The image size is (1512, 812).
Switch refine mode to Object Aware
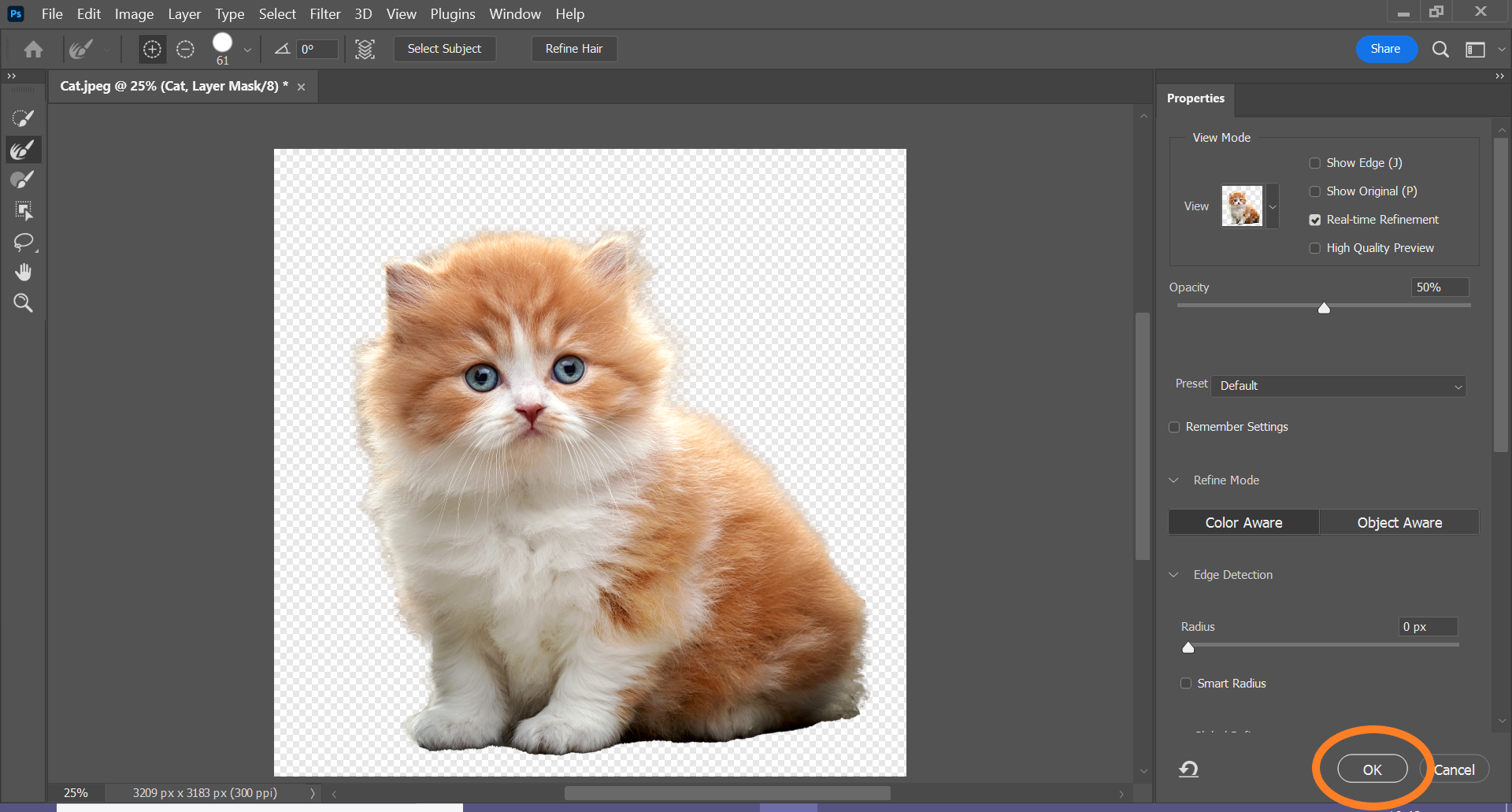pos(1399,522)
